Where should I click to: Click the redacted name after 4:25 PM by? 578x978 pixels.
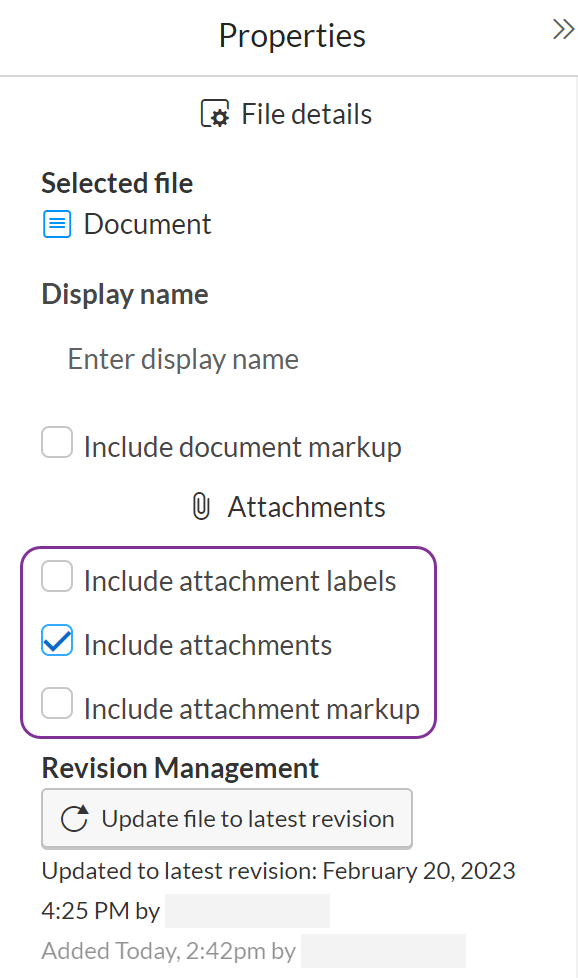247,910
